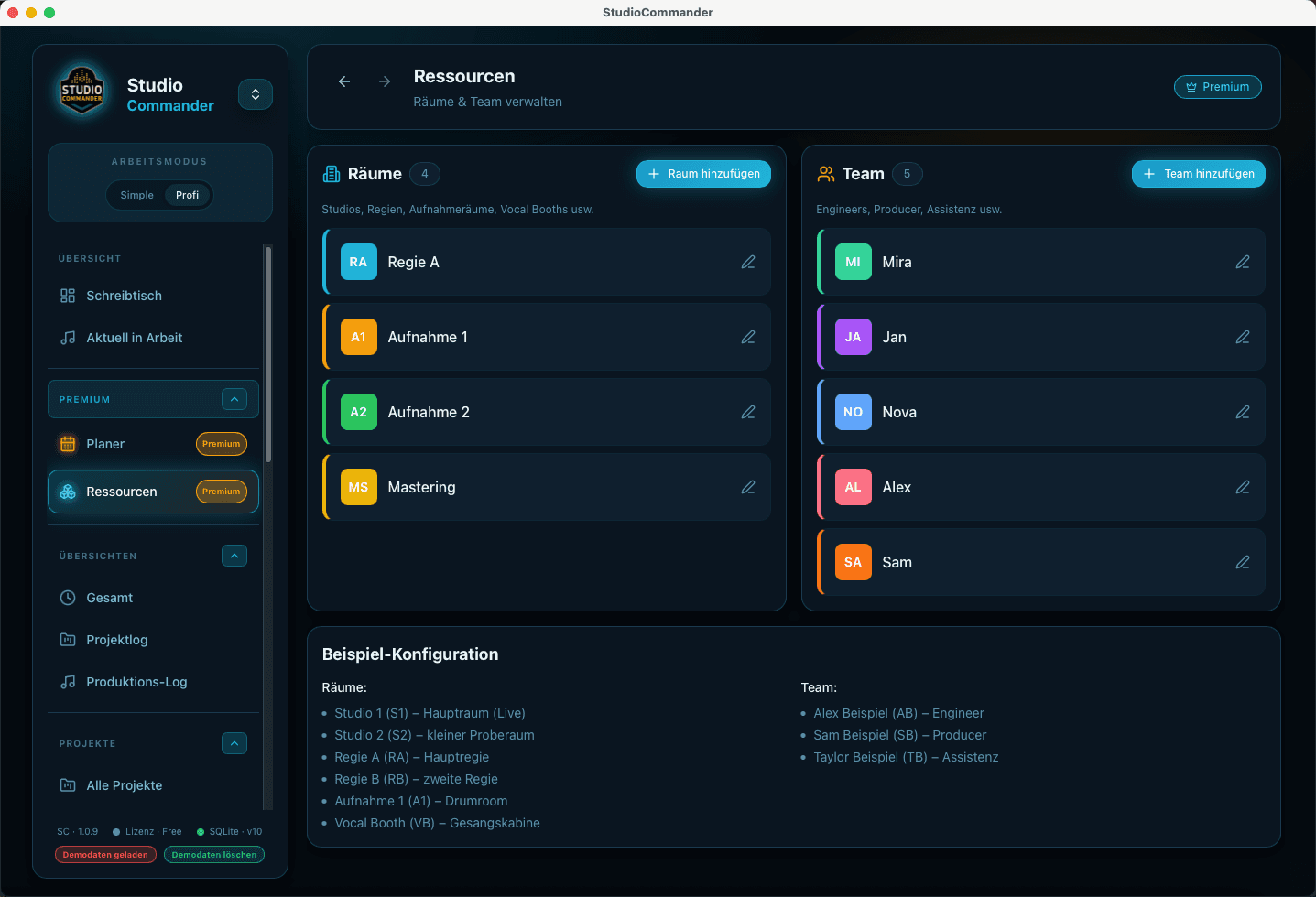Click the Studio Commander logo
This screenshot has width=1316, height=897.
(82, 92)
